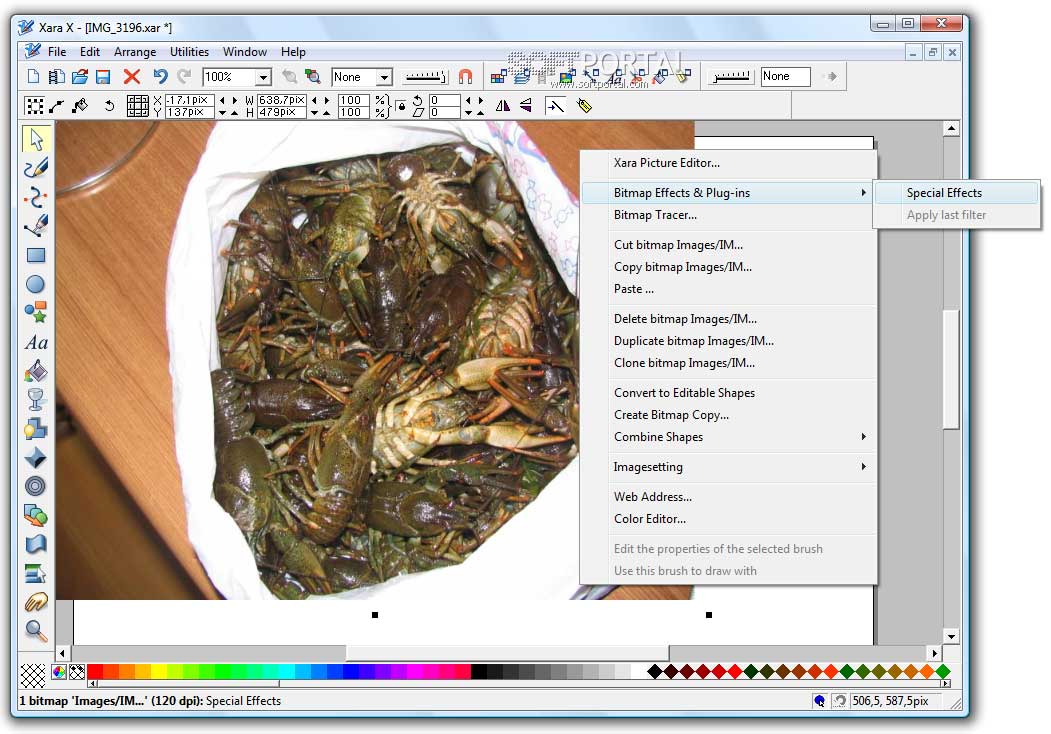
Task: Click the Undo arrow icon
Action: [160, 77]
